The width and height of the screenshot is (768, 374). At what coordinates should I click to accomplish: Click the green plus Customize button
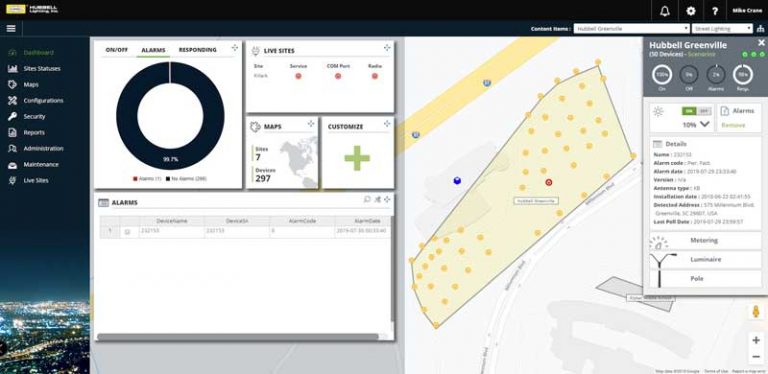coord(357,158)
